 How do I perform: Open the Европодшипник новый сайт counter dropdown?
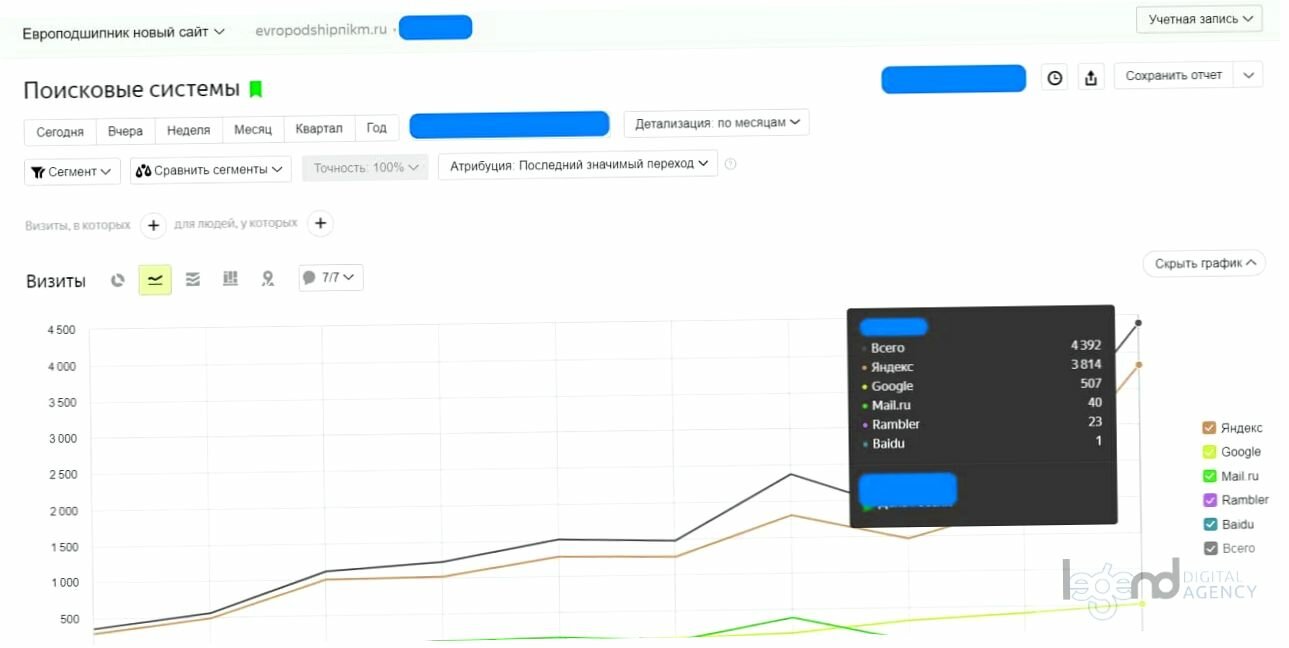123,32
